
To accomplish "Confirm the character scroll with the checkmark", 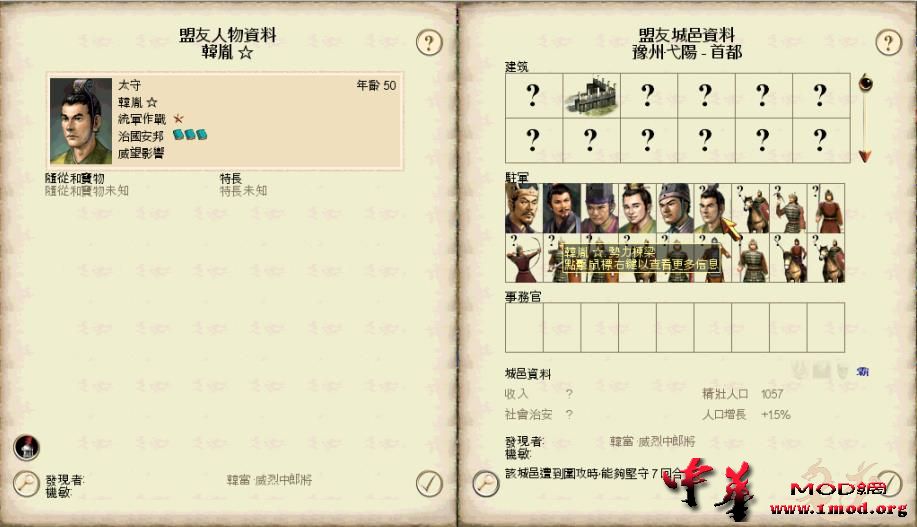I will tap(429, 484).
